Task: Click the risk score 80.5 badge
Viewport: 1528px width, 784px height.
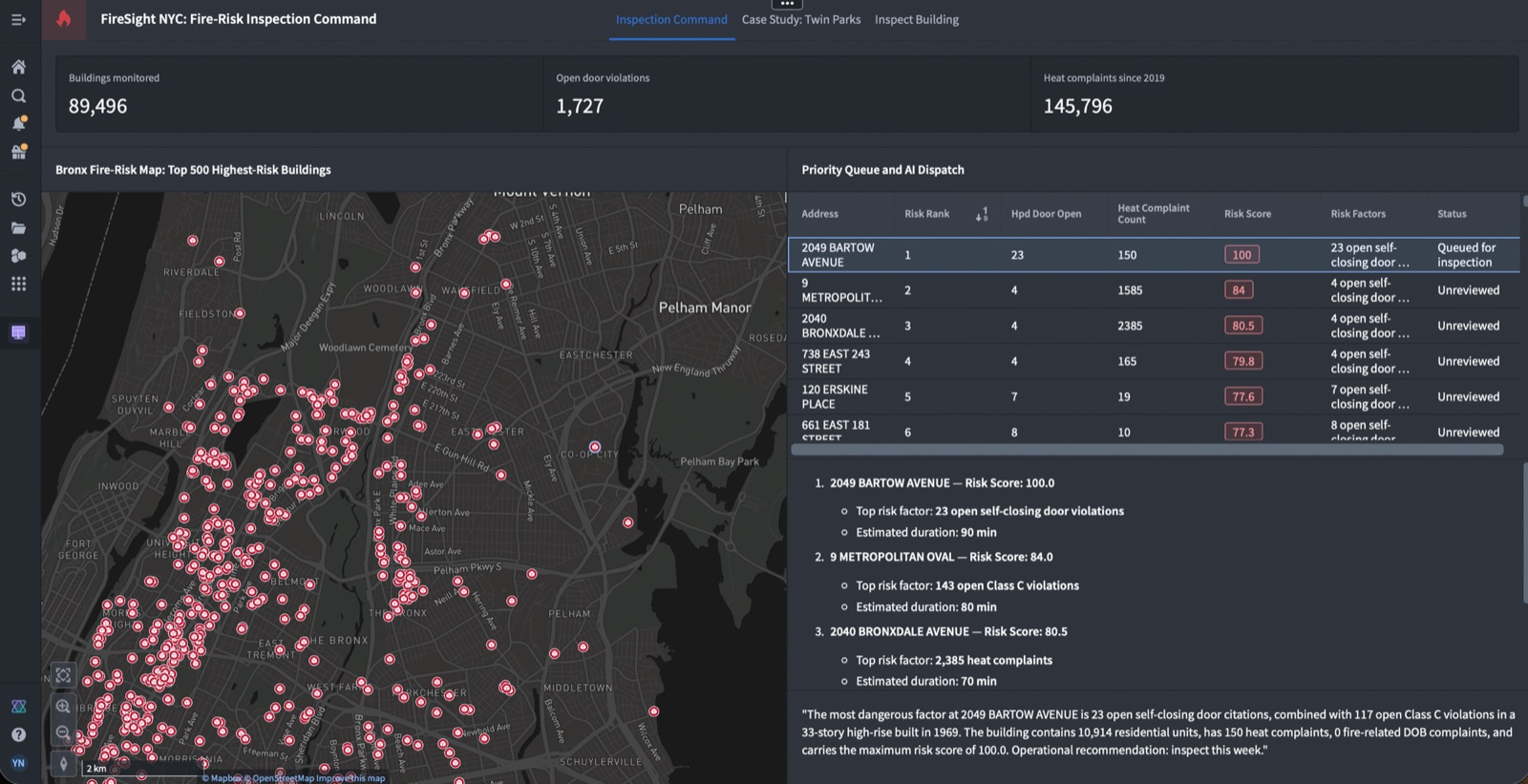Action: 1243,326
